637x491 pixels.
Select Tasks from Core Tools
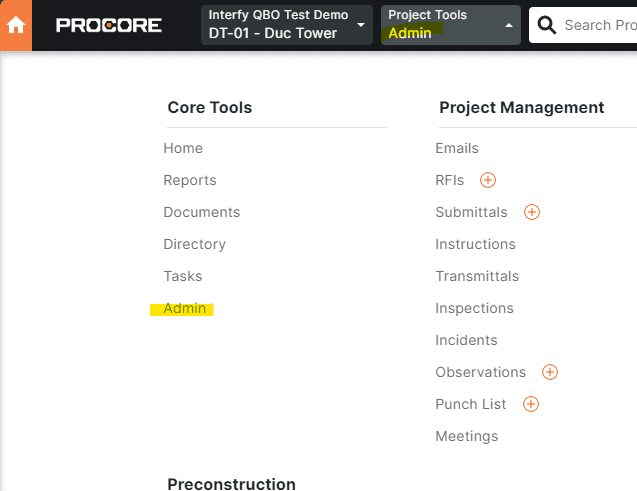[x=183, y=276]
